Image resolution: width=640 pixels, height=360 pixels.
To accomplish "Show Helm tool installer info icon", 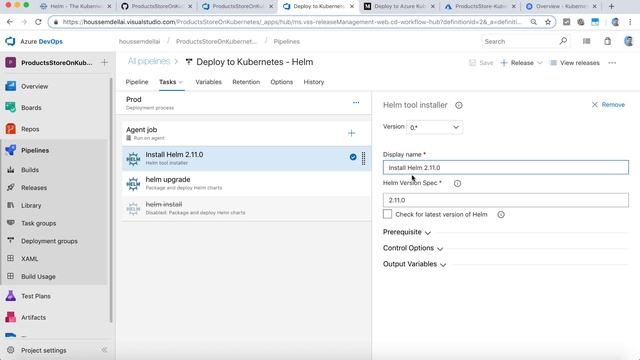I will point(459,105).
